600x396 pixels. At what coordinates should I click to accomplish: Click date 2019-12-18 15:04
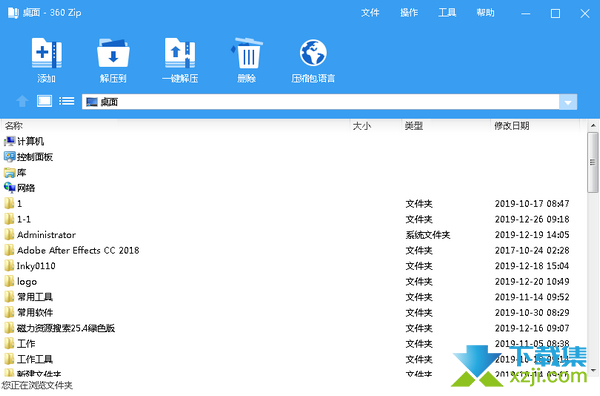click(532, 266)
